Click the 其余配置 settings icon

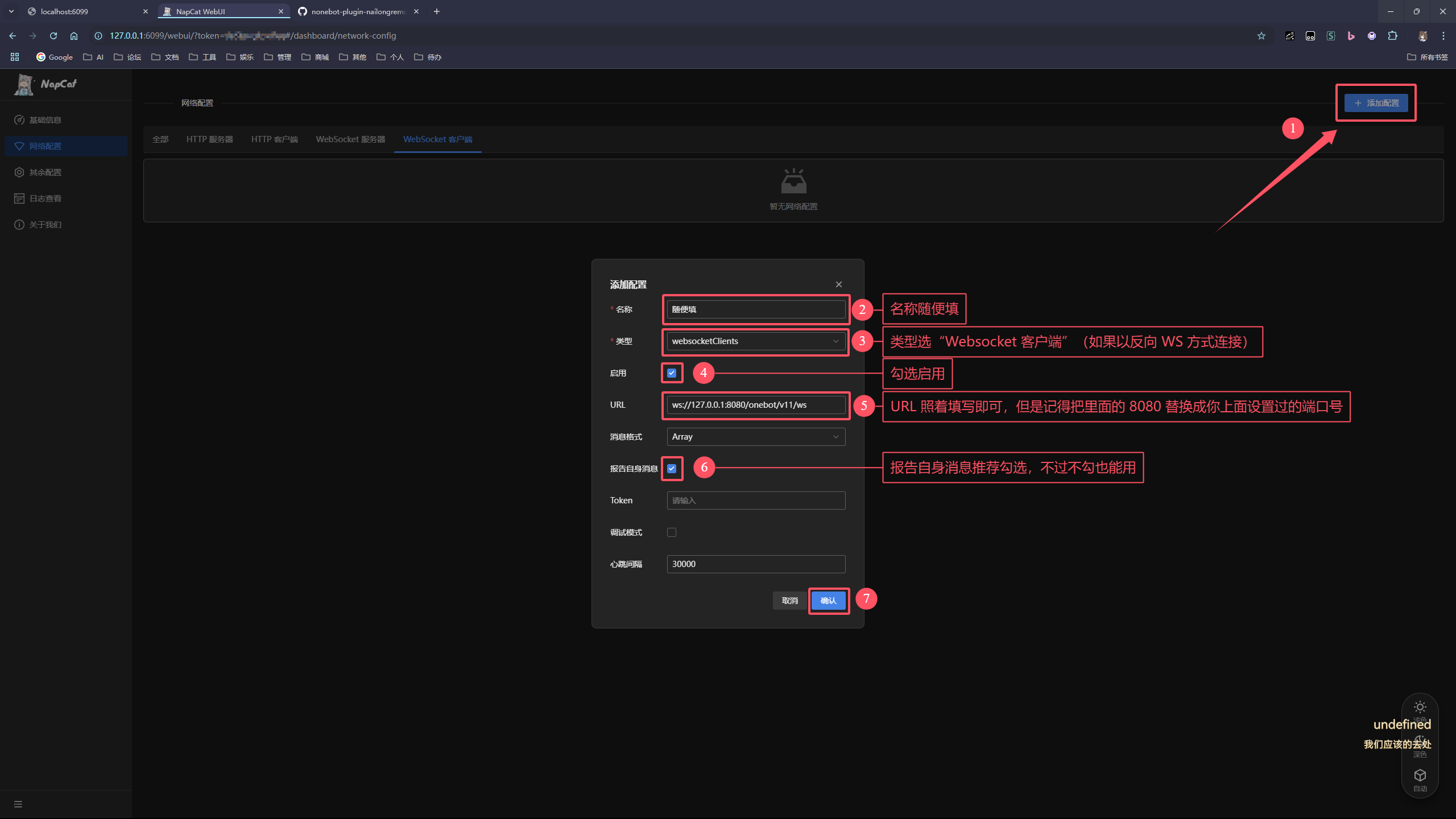19,172
